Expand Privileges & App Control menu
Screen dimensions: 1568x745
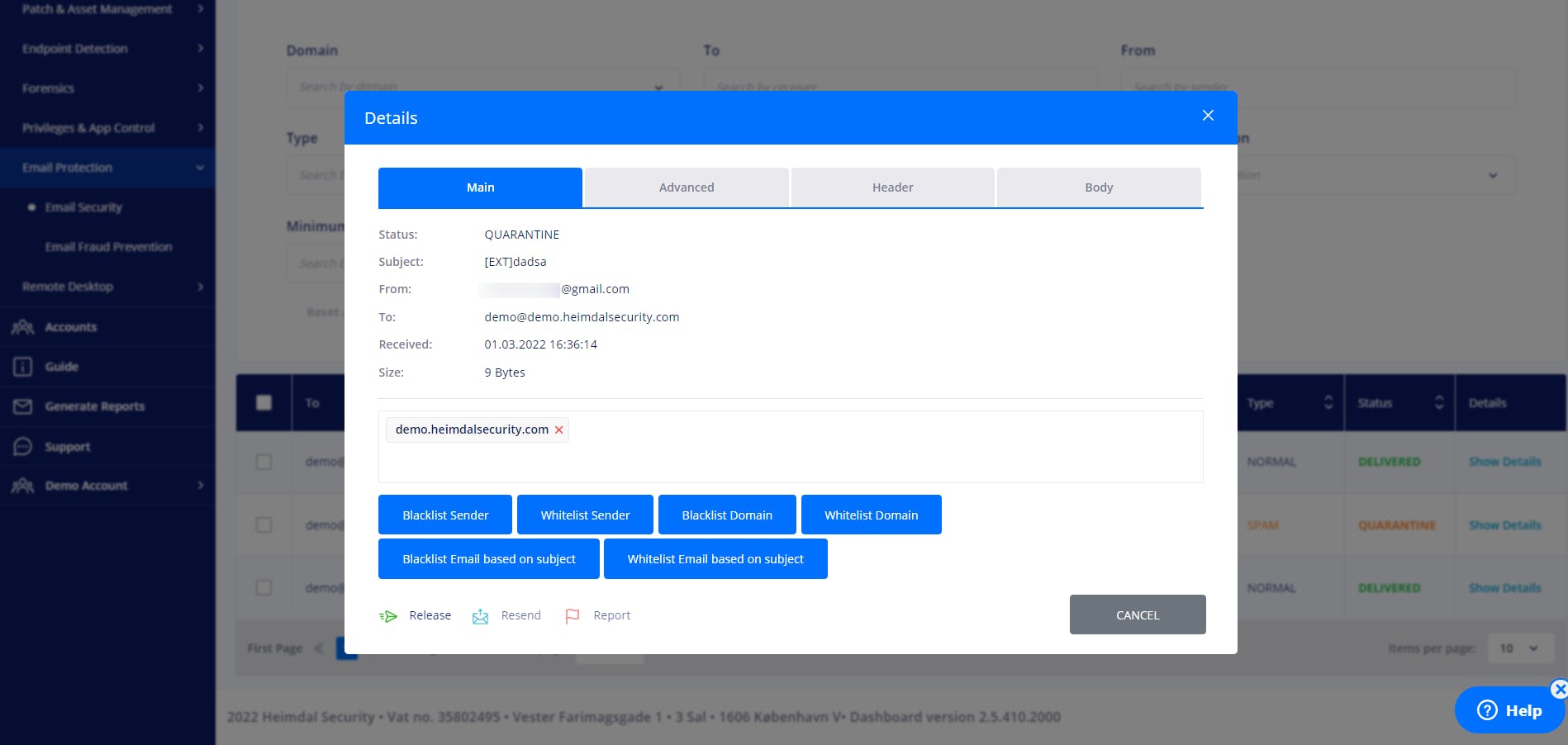107,128
